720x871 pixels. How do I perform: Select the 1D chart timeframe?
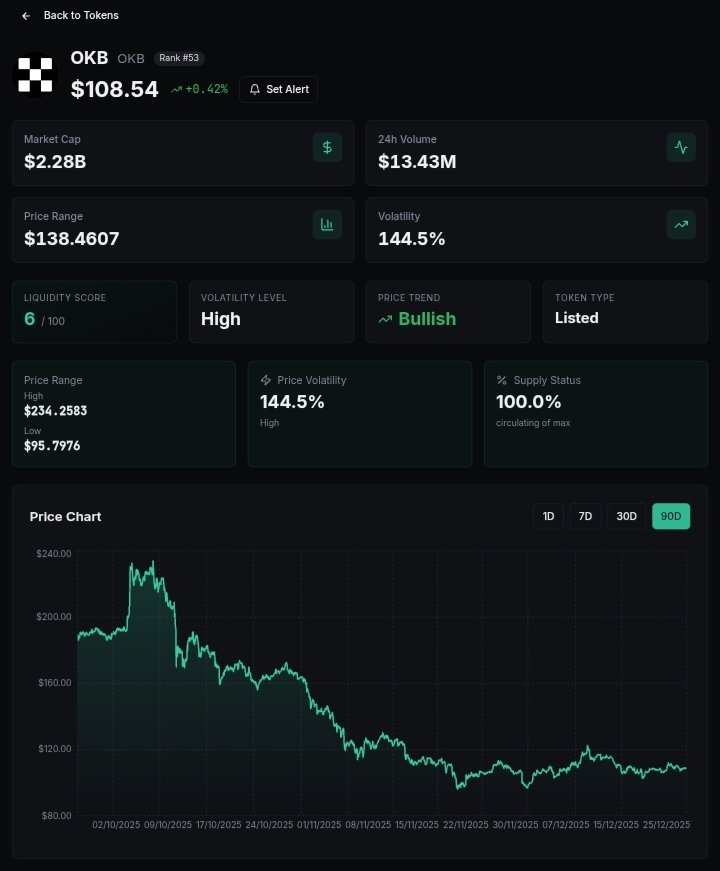(548, 516)
